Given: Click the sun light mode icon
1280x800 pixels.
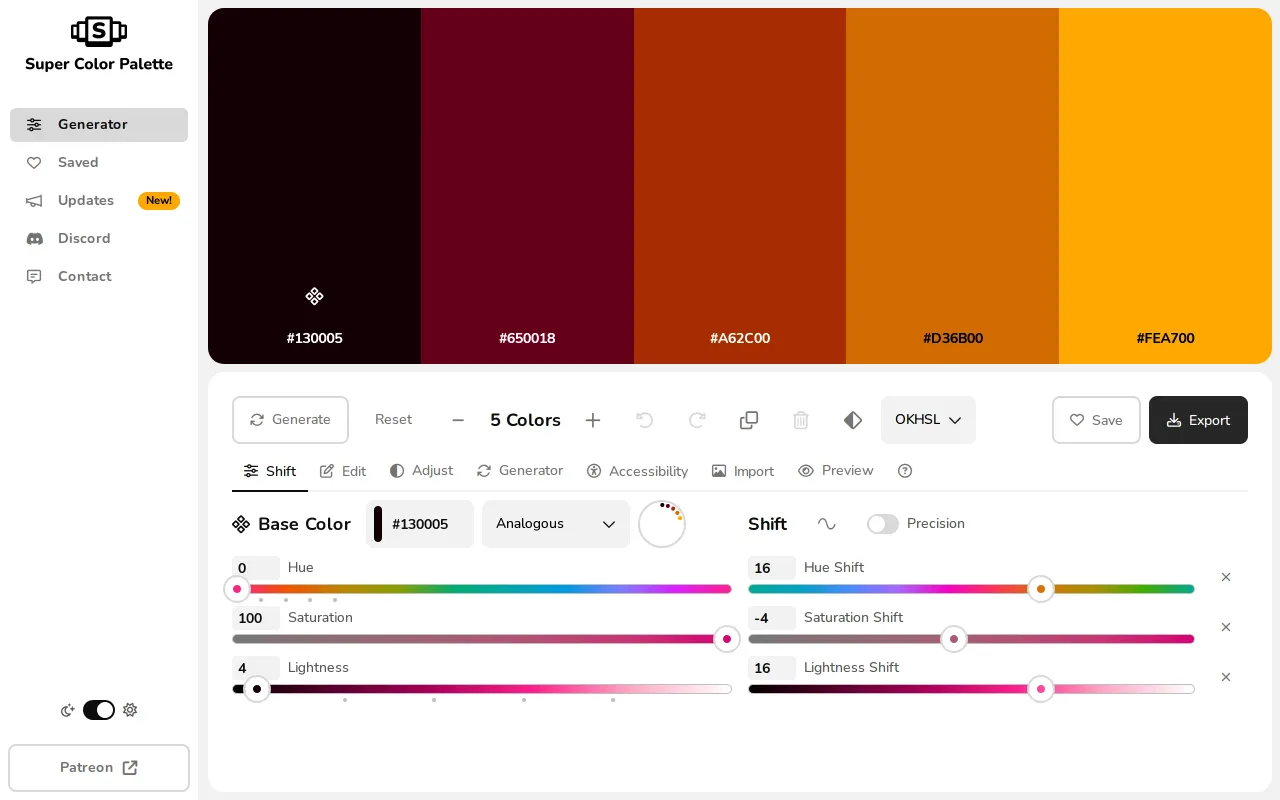Looking at the screenshot, I should click(130, 710).
